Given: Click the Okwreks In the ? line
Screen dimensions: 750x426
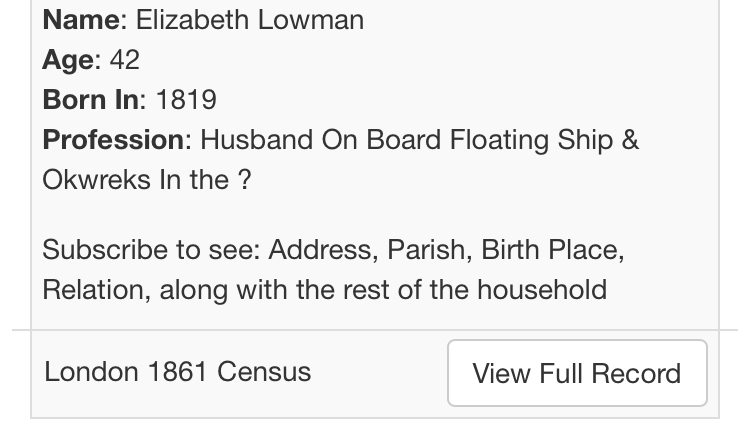Looking at the screenshot, I should tap(146, 180).
